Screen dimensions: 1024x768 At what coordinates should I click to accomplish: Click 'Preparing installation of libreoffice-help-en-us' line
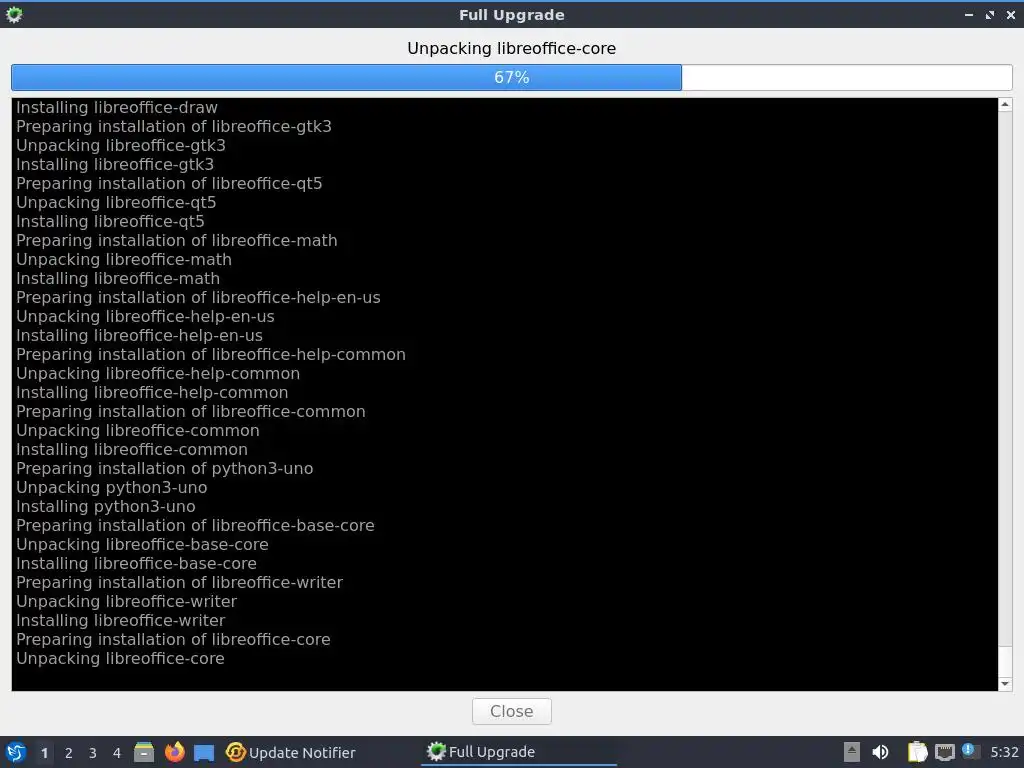[x=199, y=297]
